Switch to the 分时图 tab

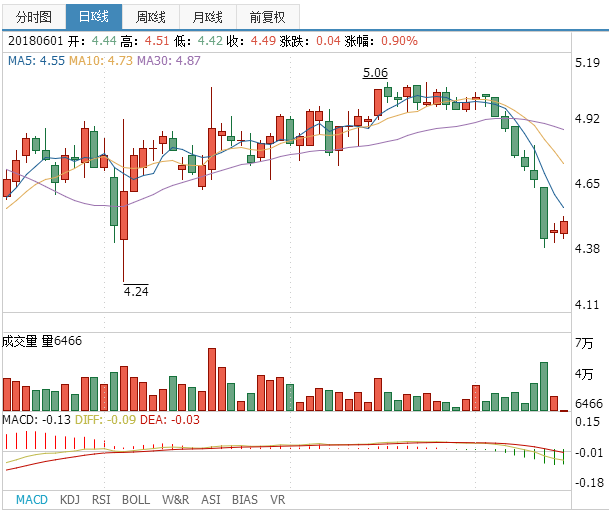point(34,17)
